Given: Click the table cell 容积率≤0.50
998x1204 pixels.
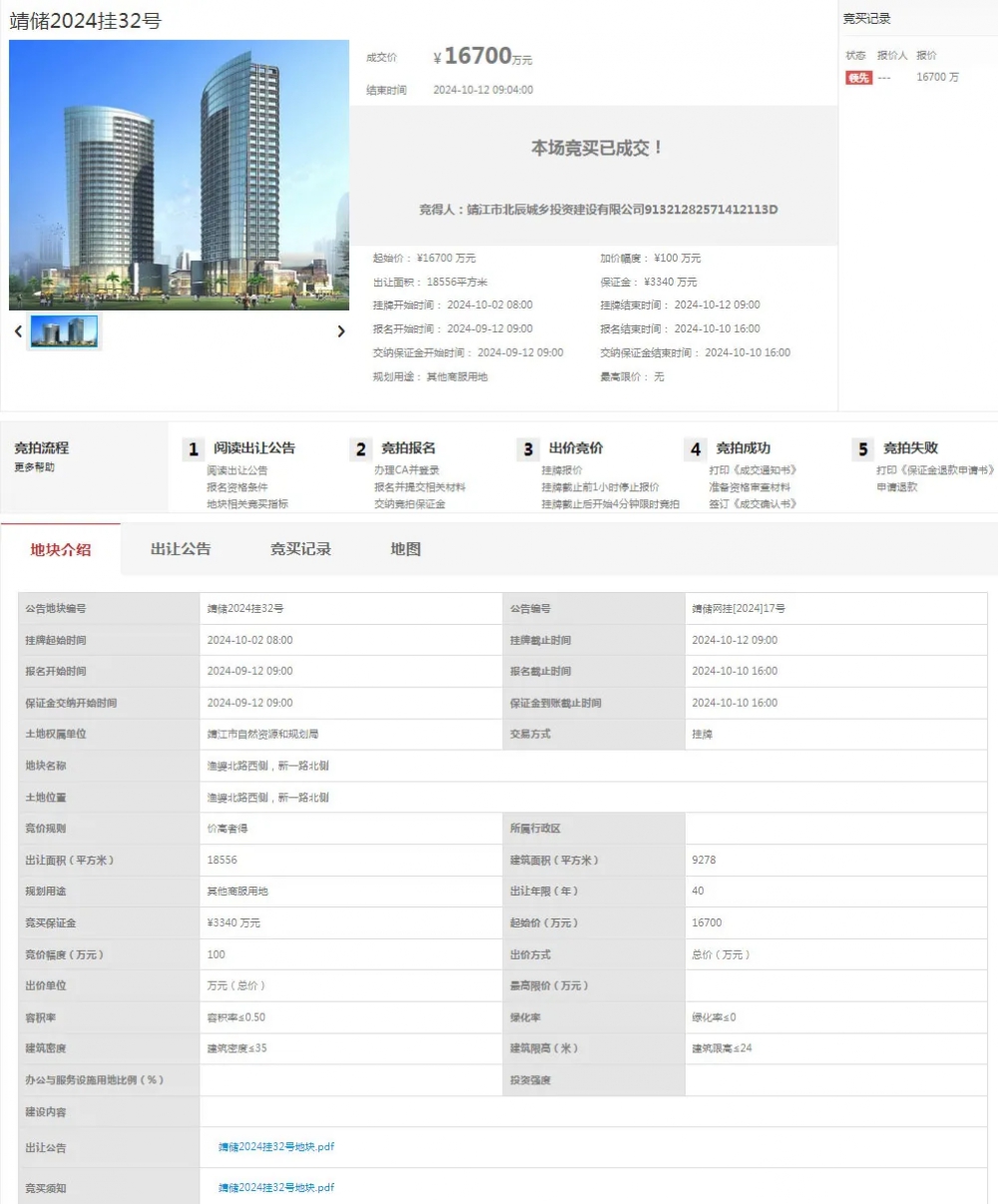Looking at the screenshot, I should pos(237,1017).
